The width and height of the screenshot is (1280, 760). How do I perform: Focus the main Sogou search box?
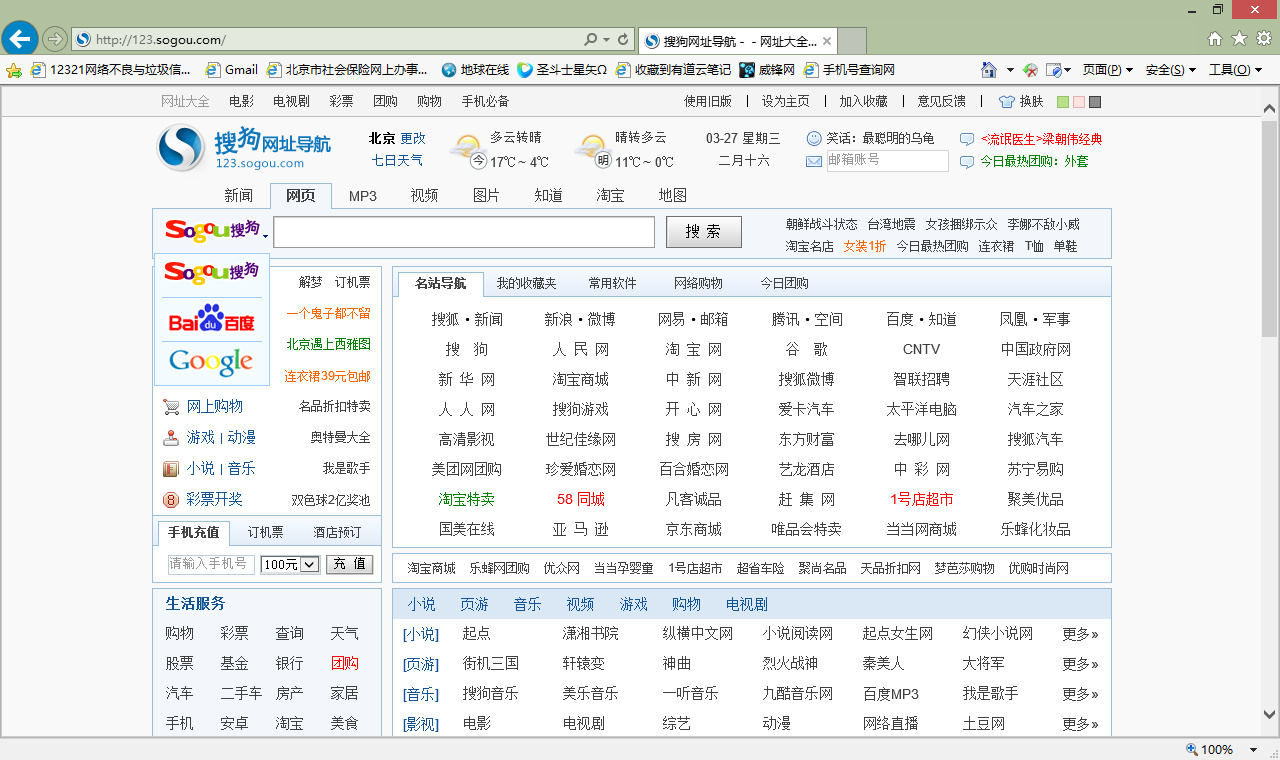tap(464, 232)
